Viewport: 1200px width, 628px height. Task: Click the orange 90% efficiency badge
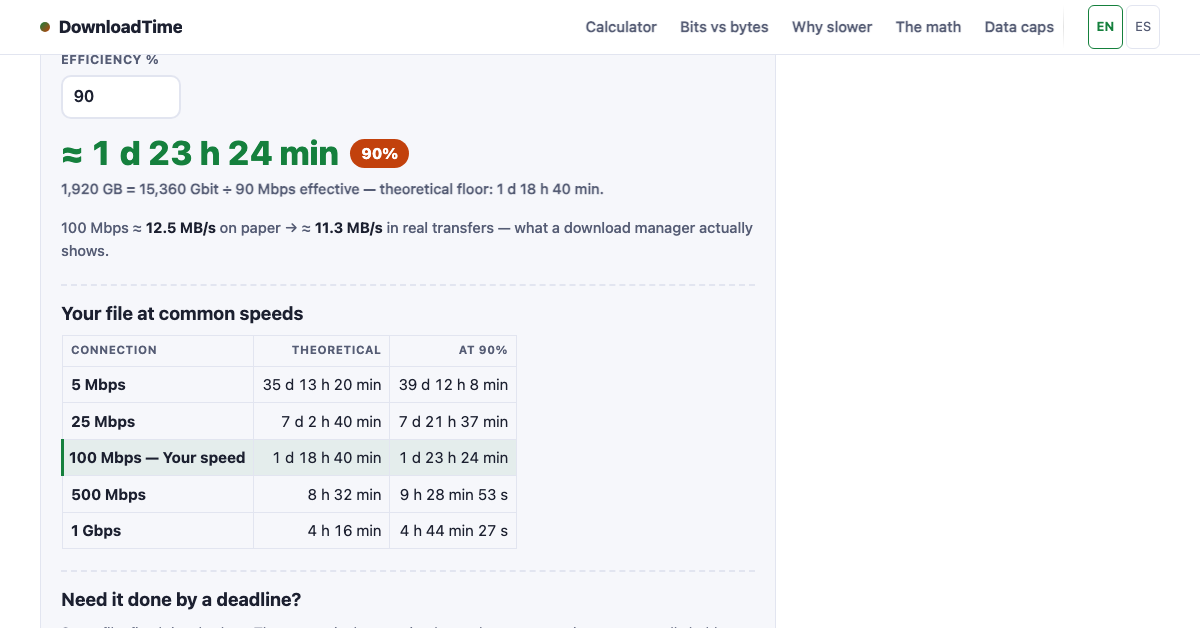379,154
